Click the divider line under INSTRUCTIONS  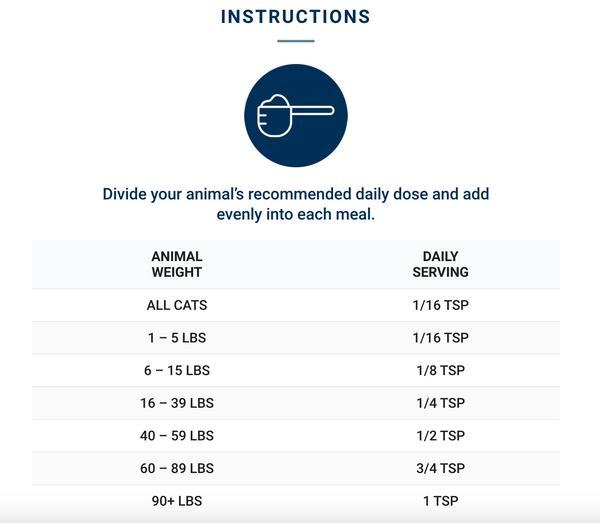coord(295,41)
